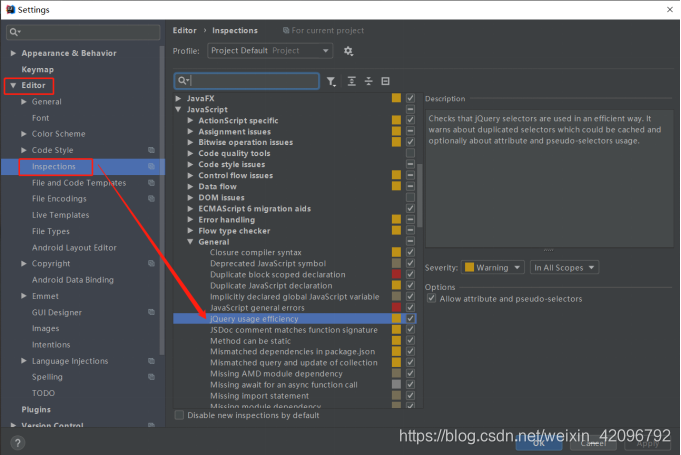Click the project icon beside Copyright
The width and height of the screenshot is (681, 455).
[151, 264]
